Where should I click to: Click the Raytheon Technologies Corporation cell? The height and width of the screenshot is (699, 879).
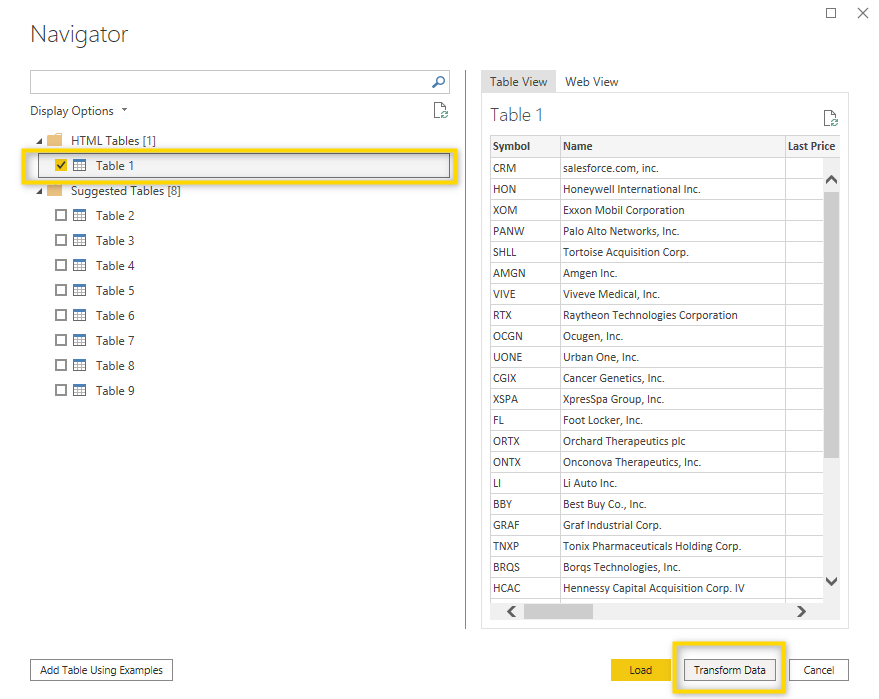tap(673, 315)
